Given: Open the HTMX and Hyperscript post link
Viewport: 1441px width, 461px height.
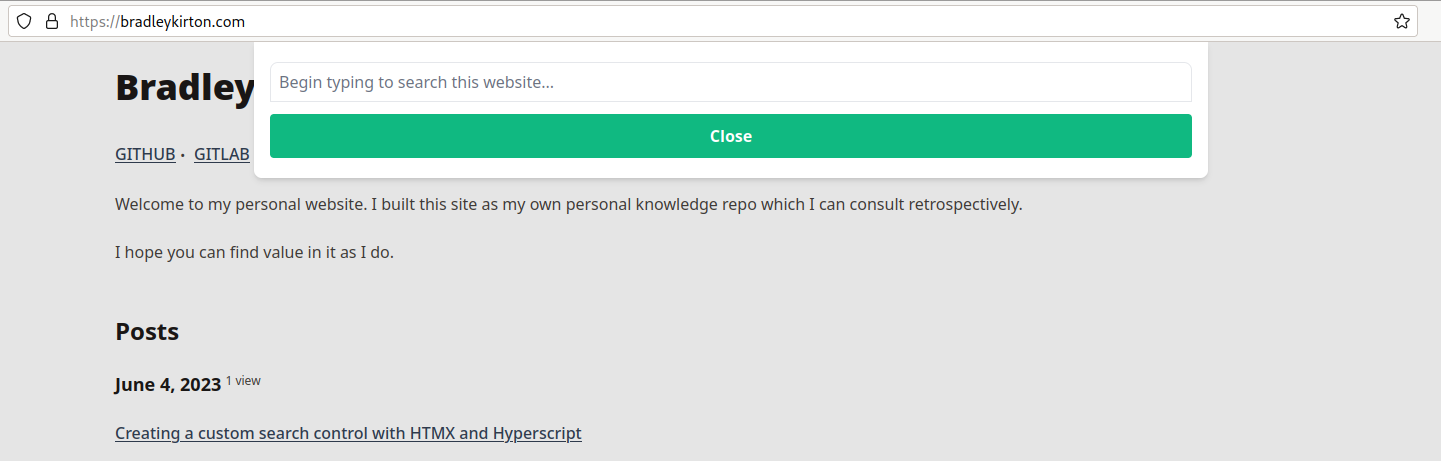Looking at the screenshot, I should click(348, 433).
